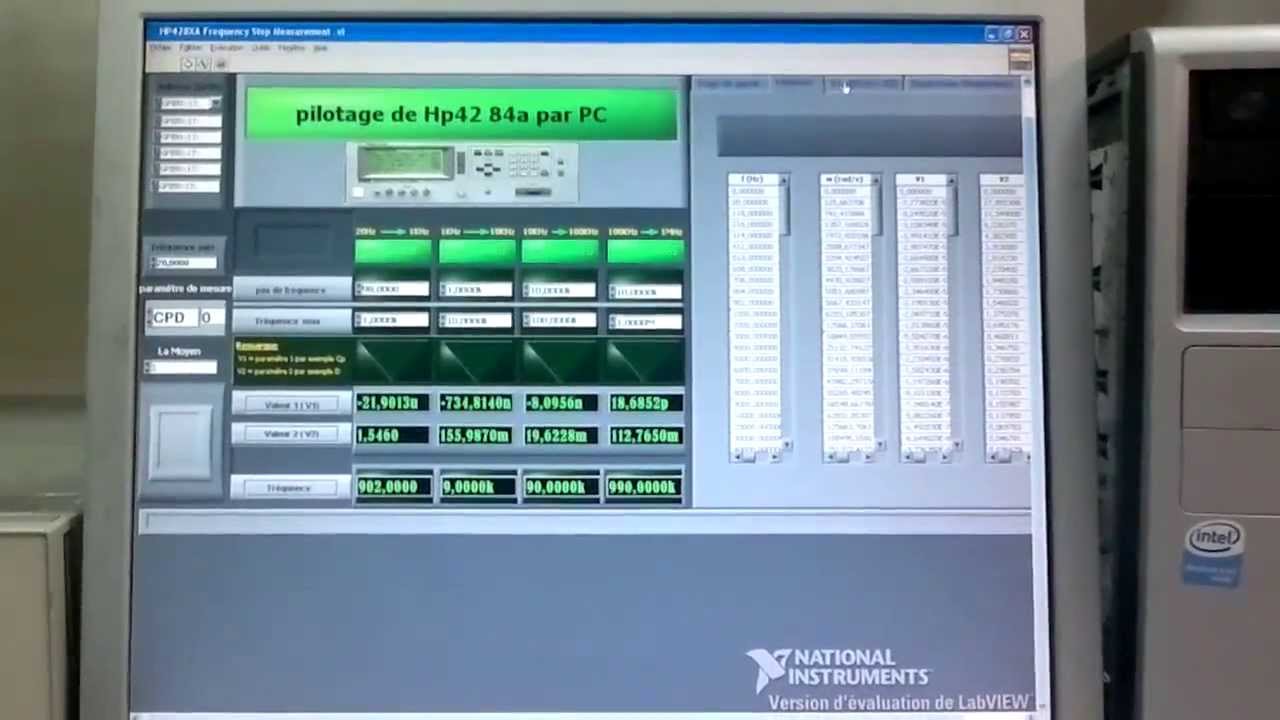Click the La Moyen input field
The width and height of the screenshot is (1280, 720).
pos(181,367)
